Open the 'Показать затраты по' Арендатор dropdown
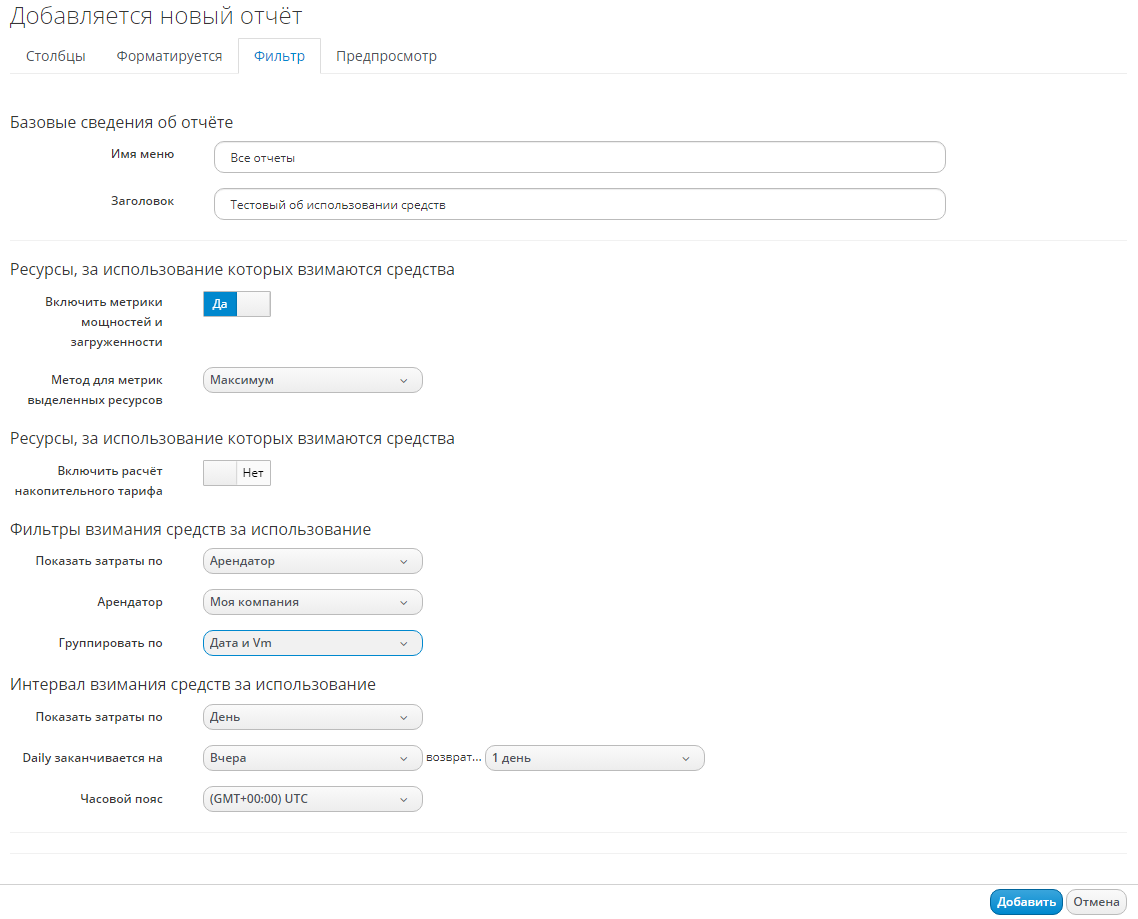The width and height of the screenshot is (1138, 919). (x=312, y=561)
